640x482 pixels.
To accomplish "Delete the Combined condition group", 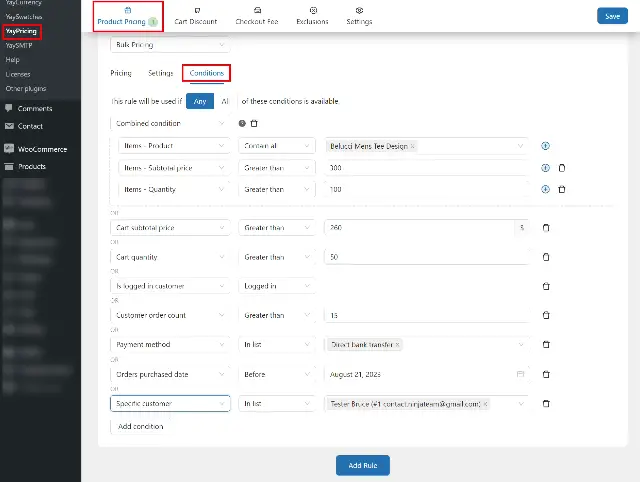I will [x=254, y=123].
